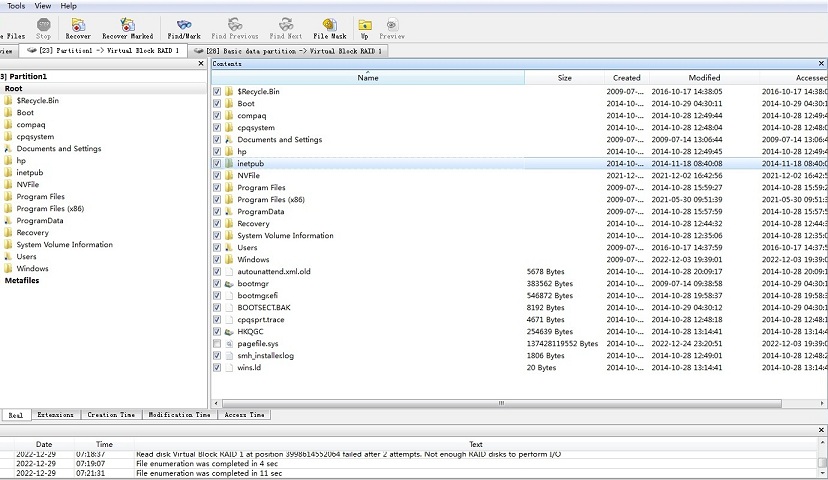Switch to Basic data partition tab
The width and height of the screenshot is (828, 480).
point(288,51)
